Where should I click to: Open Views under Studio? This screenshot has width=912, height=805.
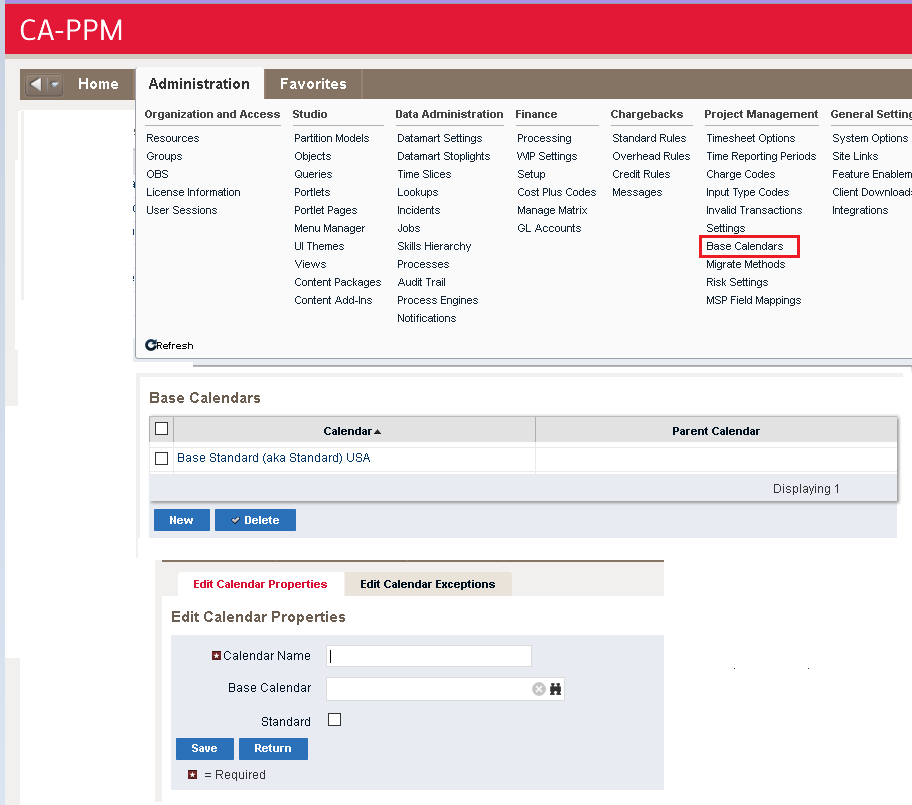310,264
